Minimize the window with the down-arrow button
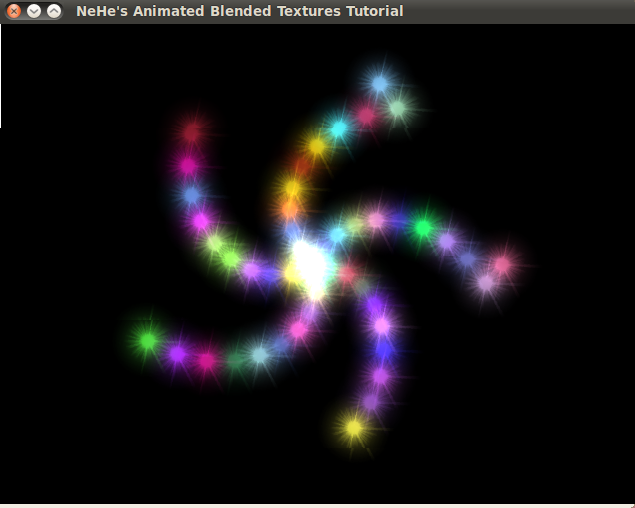 (34, 11)
